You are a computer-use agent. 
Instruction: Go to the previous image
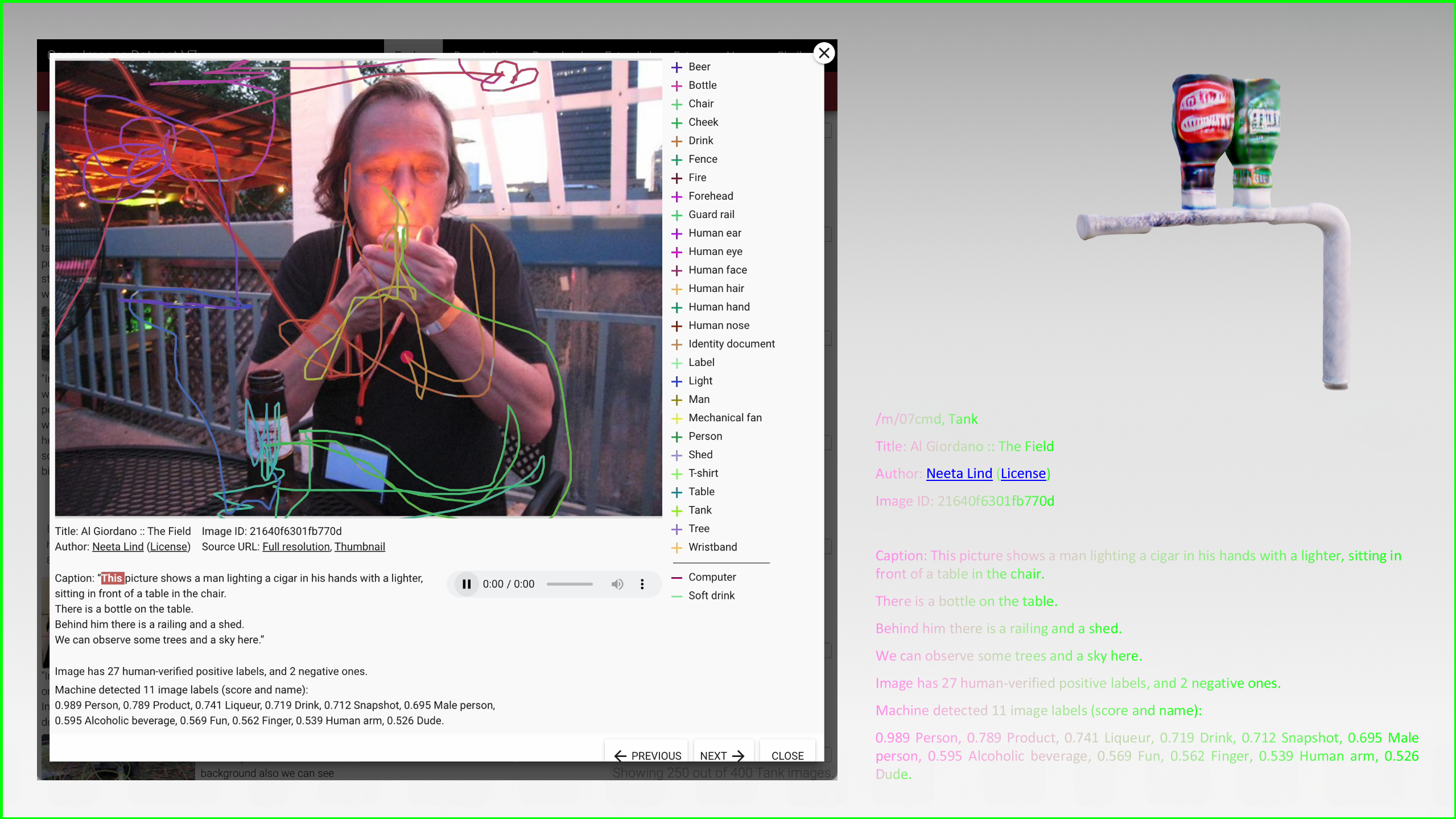[x=647, y=755]
